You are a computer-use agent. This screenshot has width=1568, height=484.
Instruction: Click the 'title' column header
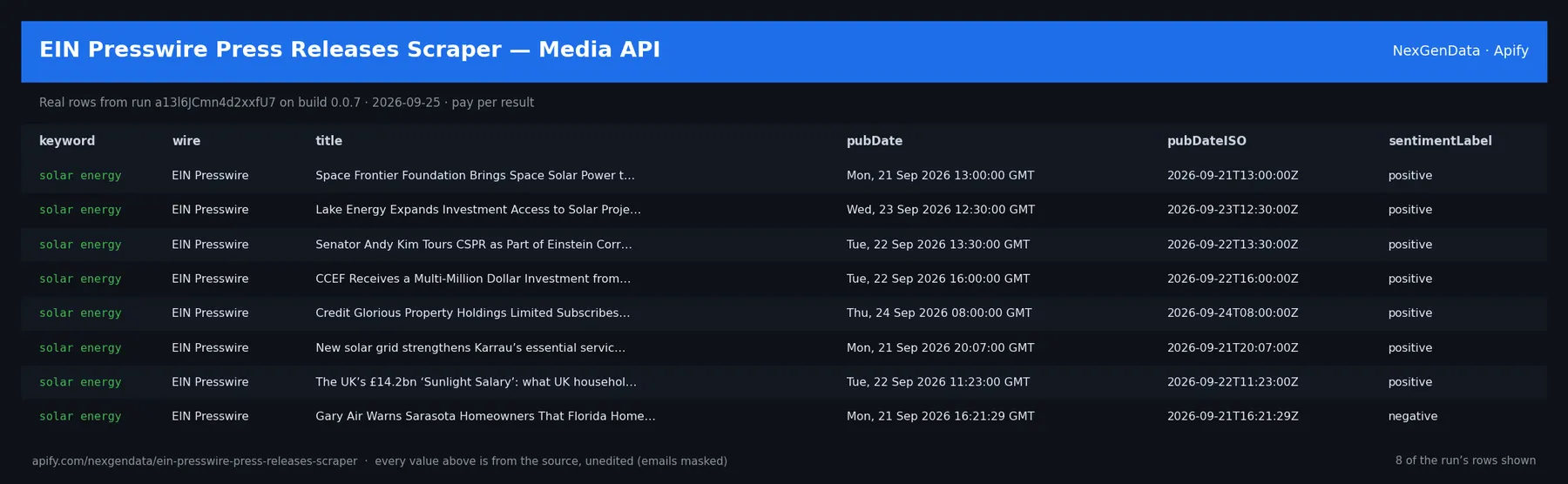click(x=328, y=141)
